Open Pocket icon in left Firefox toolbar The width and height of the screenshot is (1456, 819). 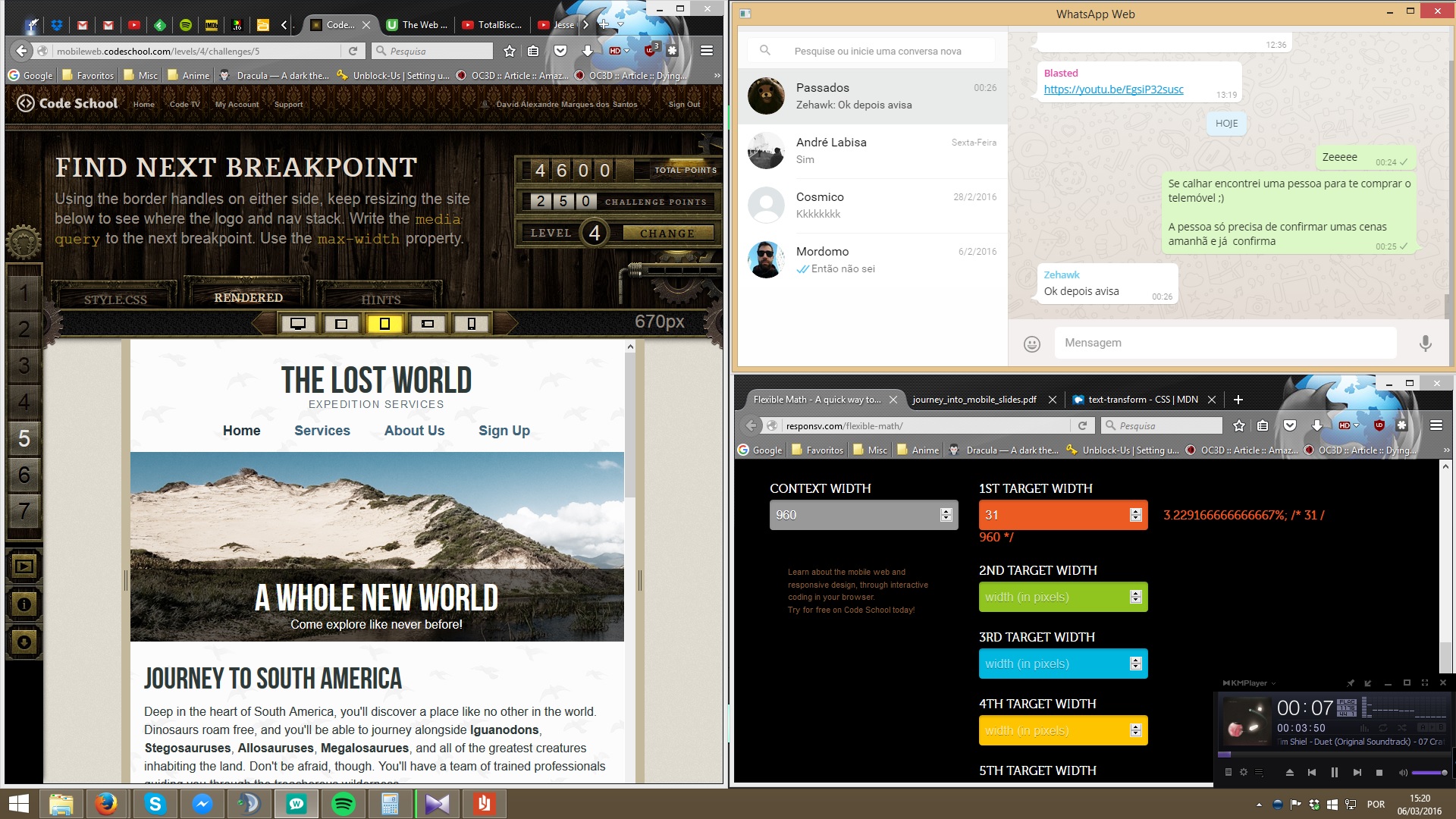[560, 51]
